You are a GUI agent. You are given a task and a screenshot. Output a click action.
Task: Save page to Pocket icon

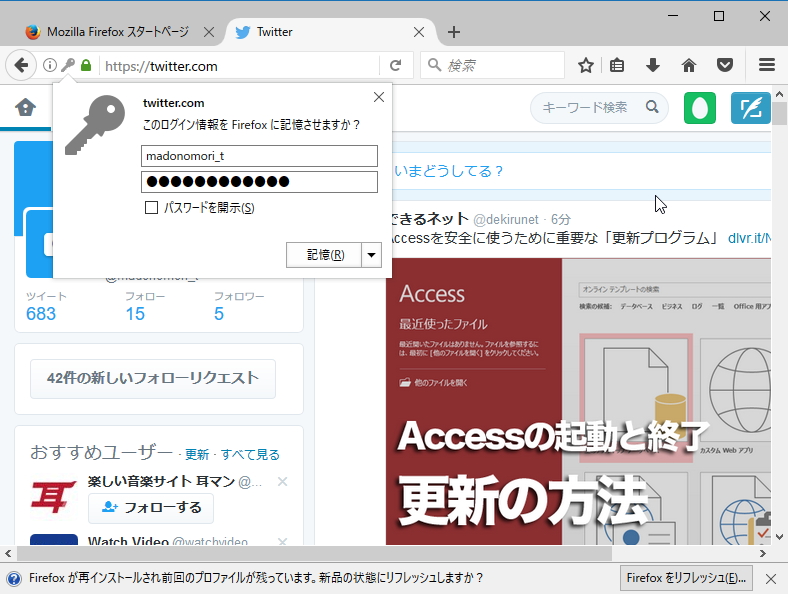click(x=725, y=65)
